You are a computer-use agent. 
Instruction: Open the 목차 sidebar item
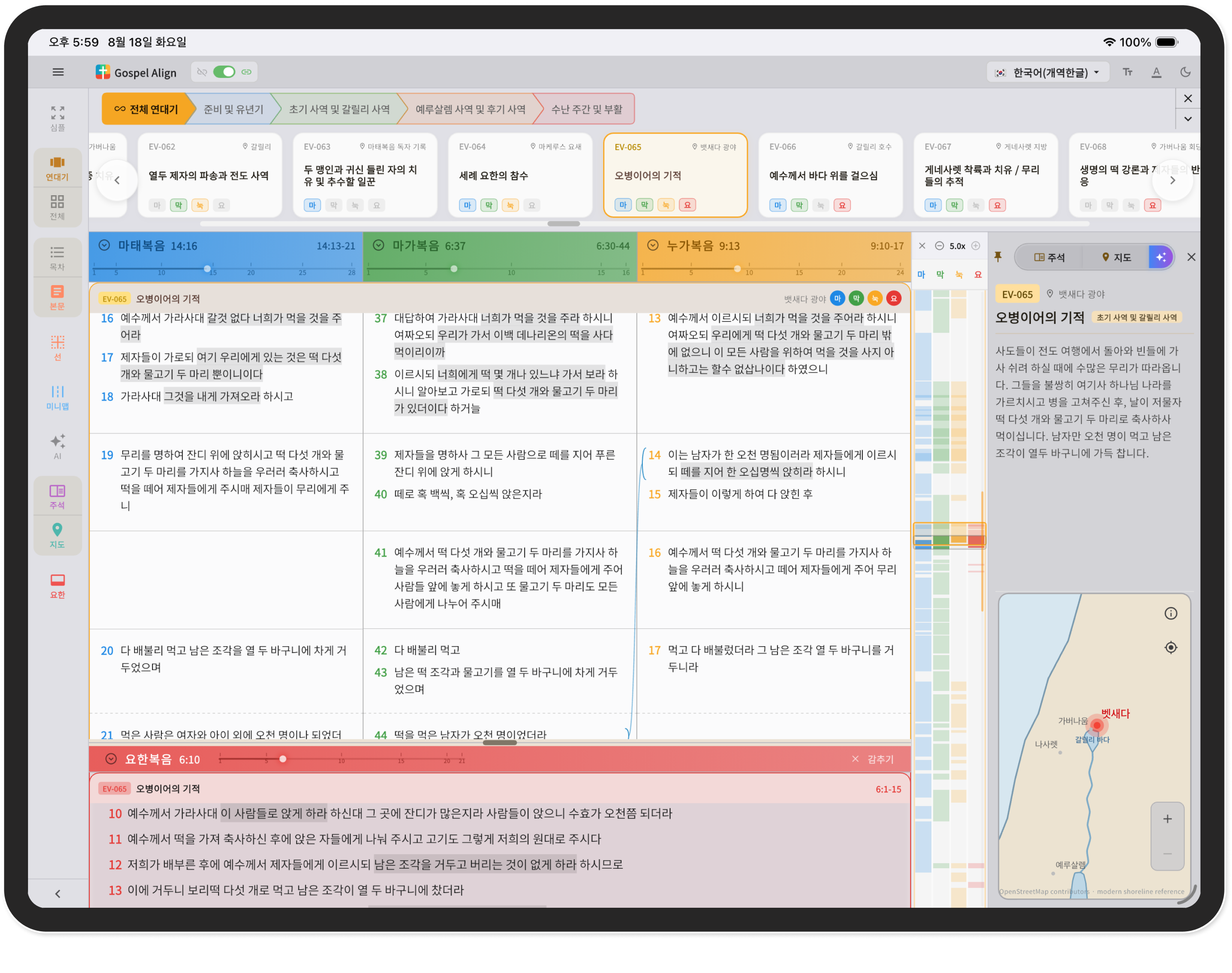pos(58,258)
